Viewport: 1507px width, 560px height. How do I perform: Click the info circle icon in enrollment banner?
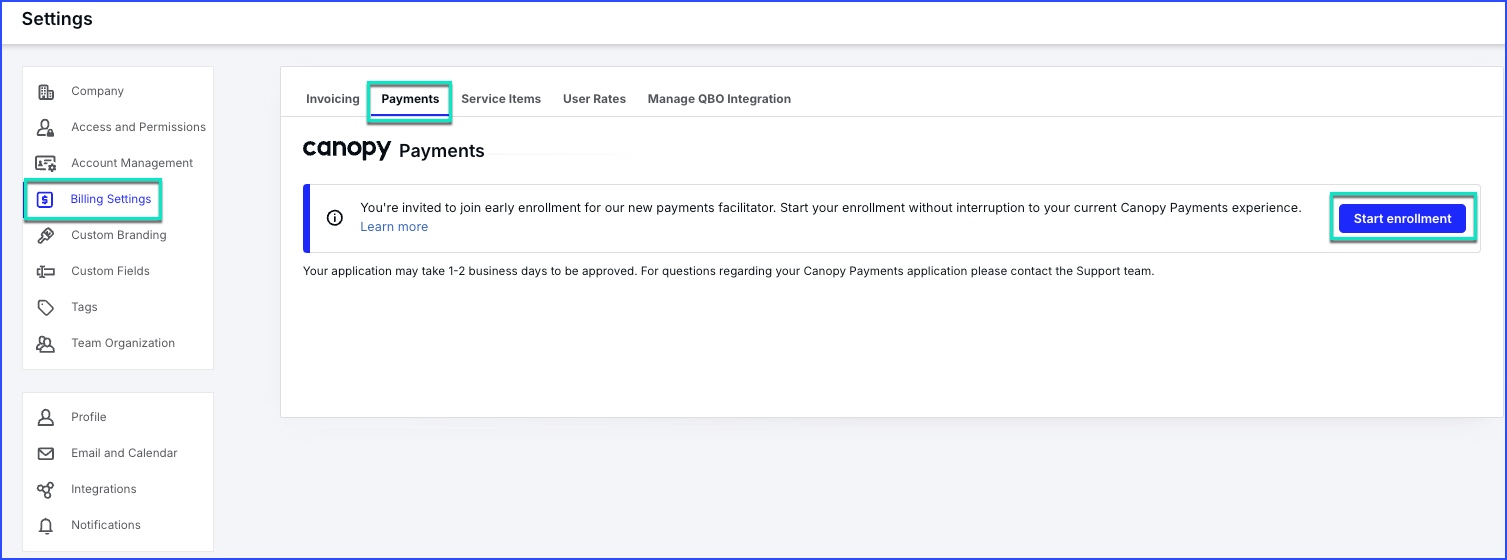click(335, 218)
